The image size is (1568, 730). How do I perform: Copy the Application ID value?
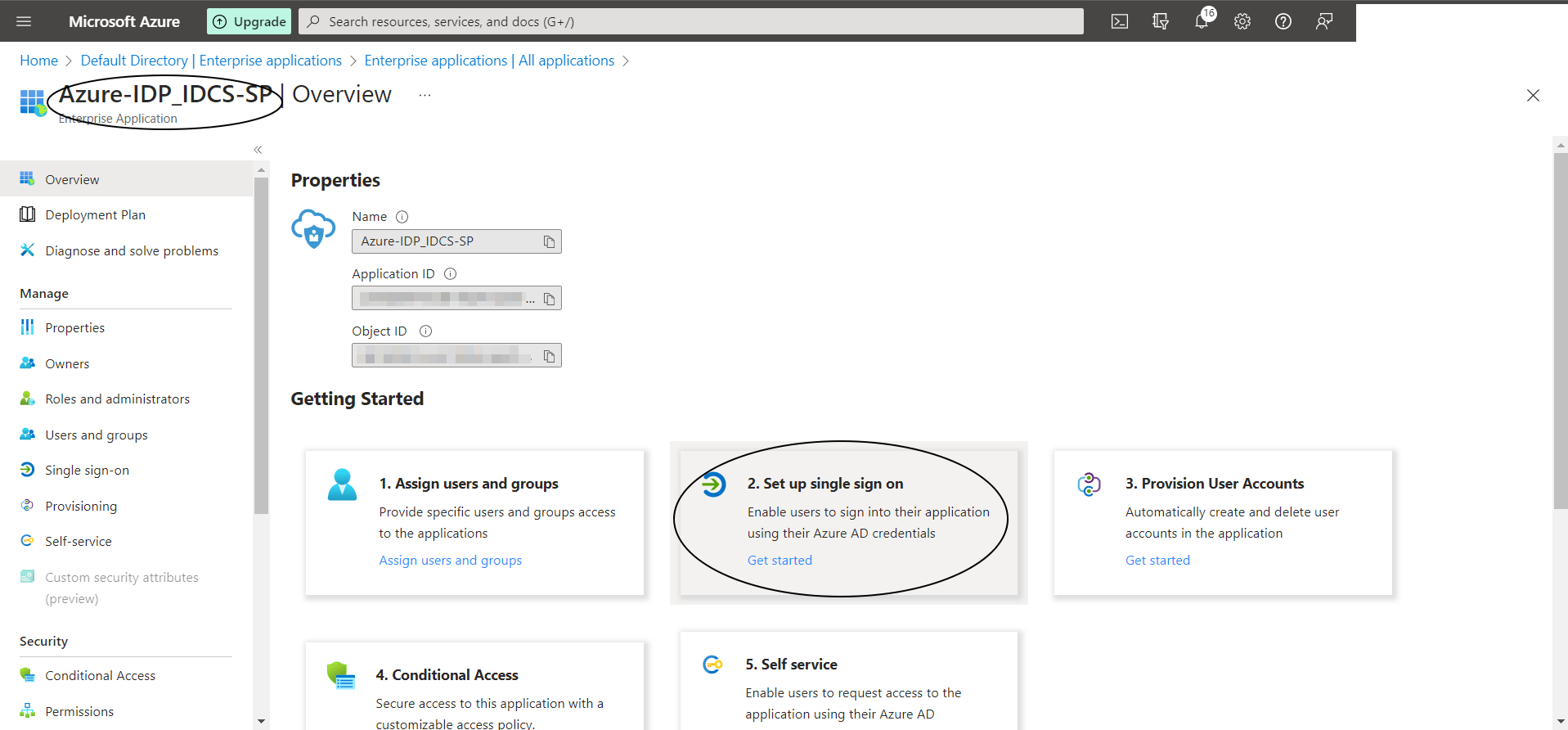tap(550, 299)
